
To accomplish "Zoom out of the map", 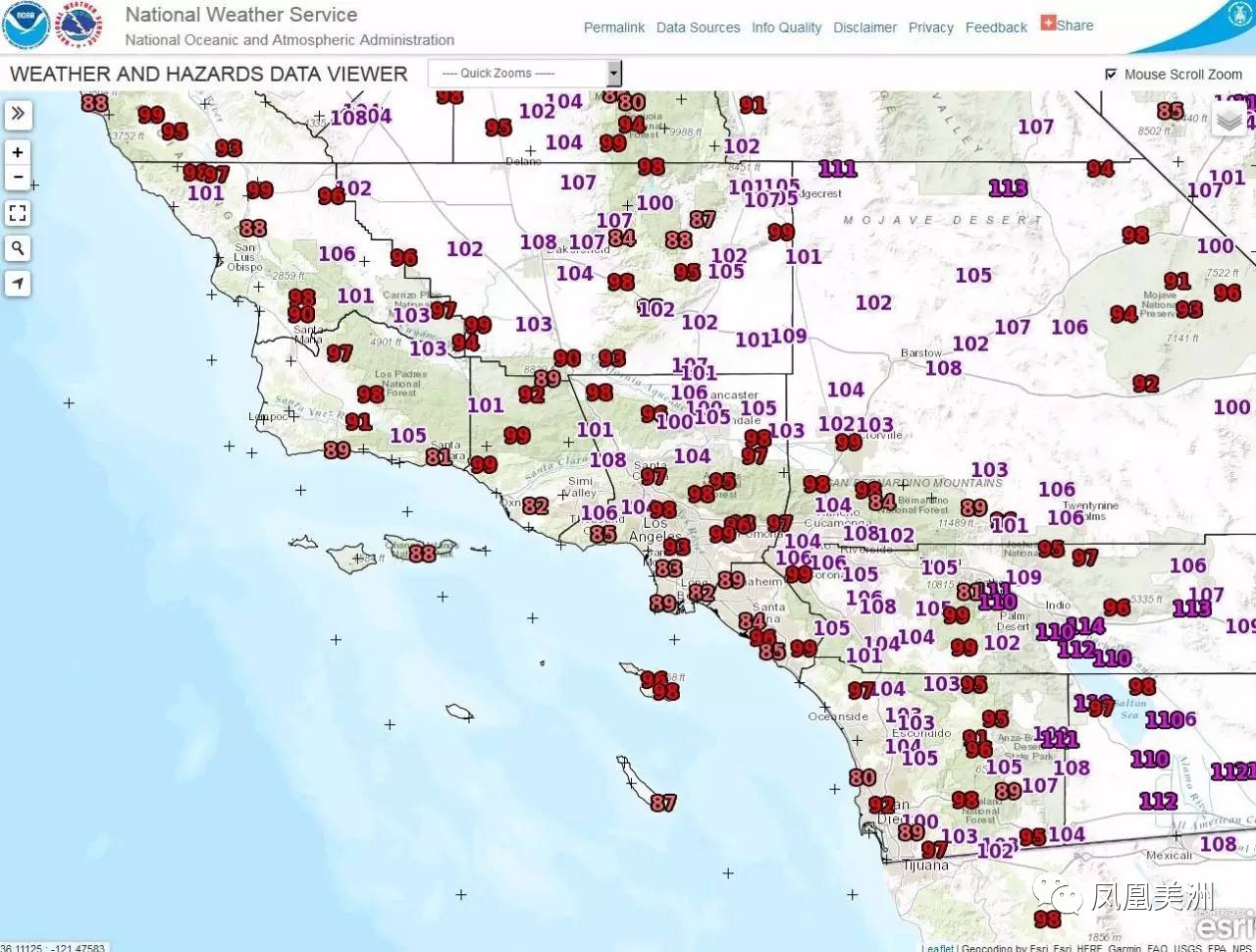I will pyautogui.click(x=18, y=177).
